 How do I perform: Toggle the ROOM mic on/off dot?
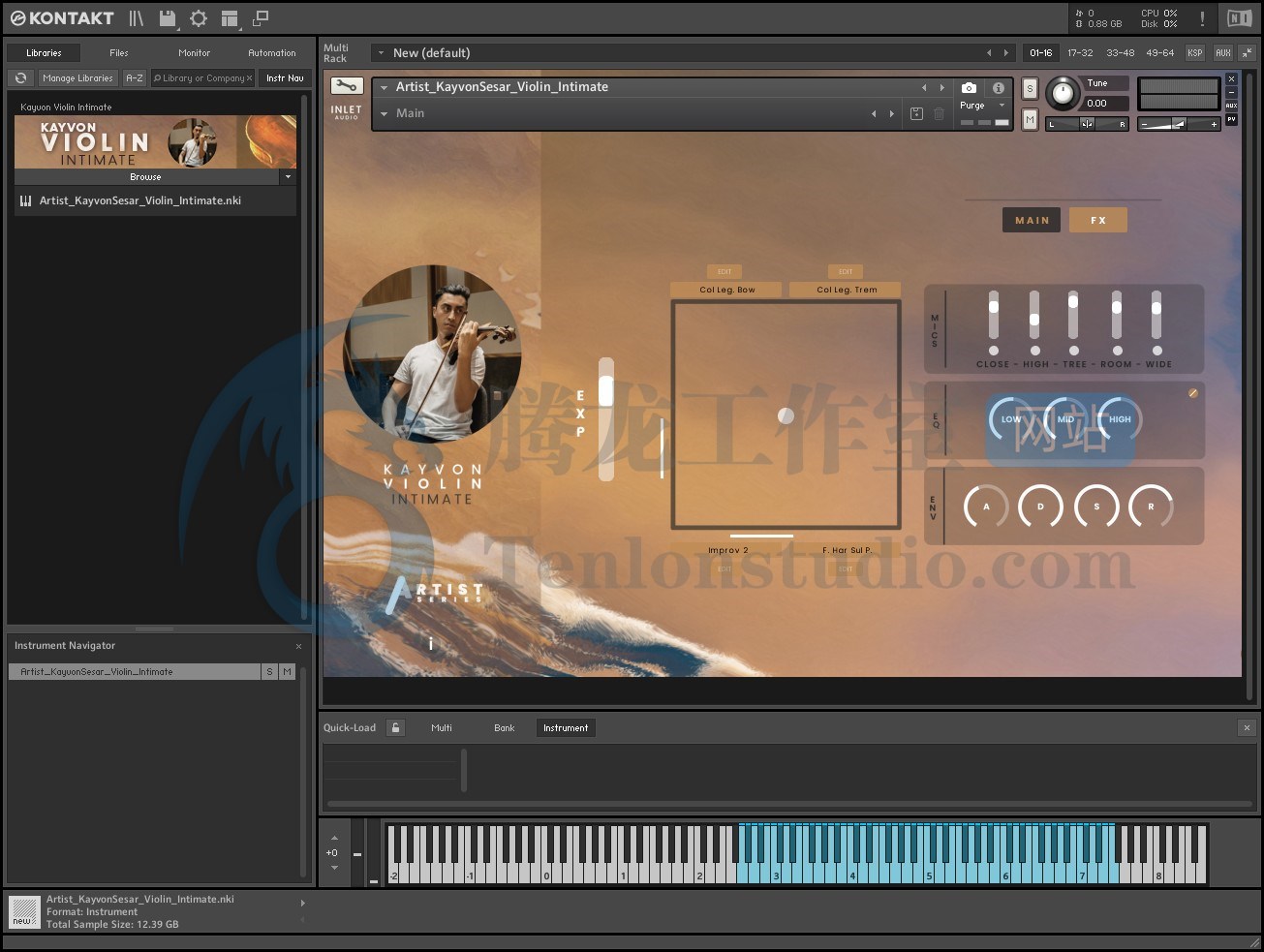[1118, 351]
